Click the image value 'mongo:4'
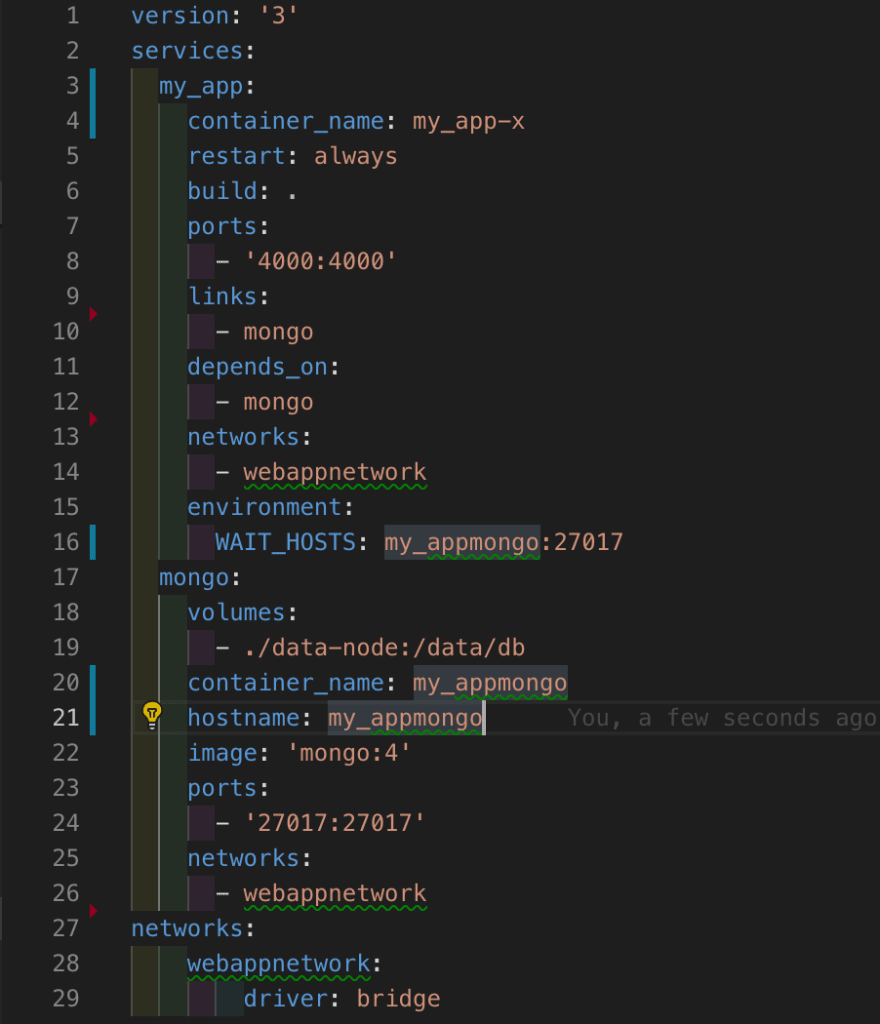The image size is (880, 1024). [349, 754]
